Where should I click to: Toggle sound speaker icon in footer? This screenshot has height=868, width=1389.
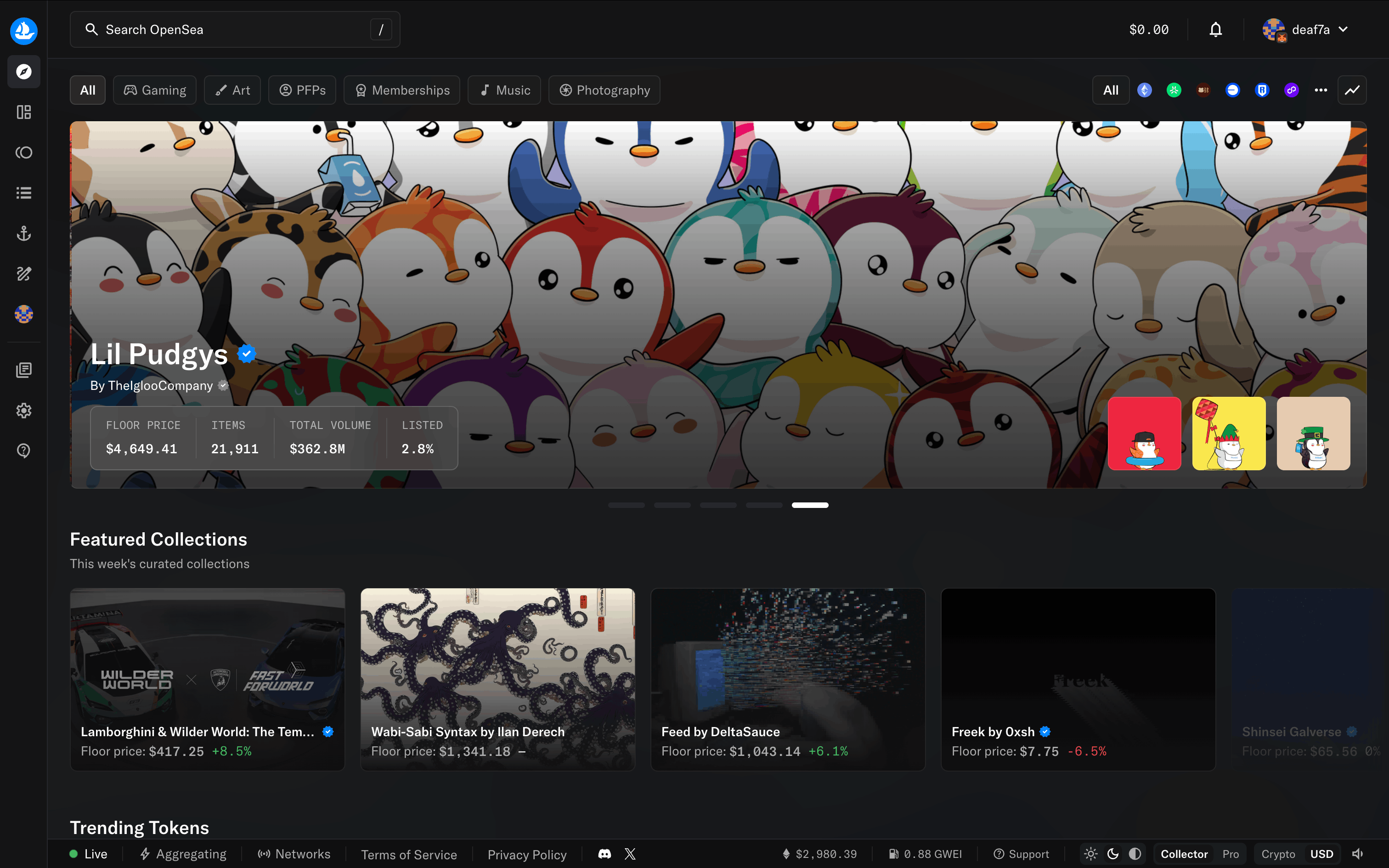1357,854
